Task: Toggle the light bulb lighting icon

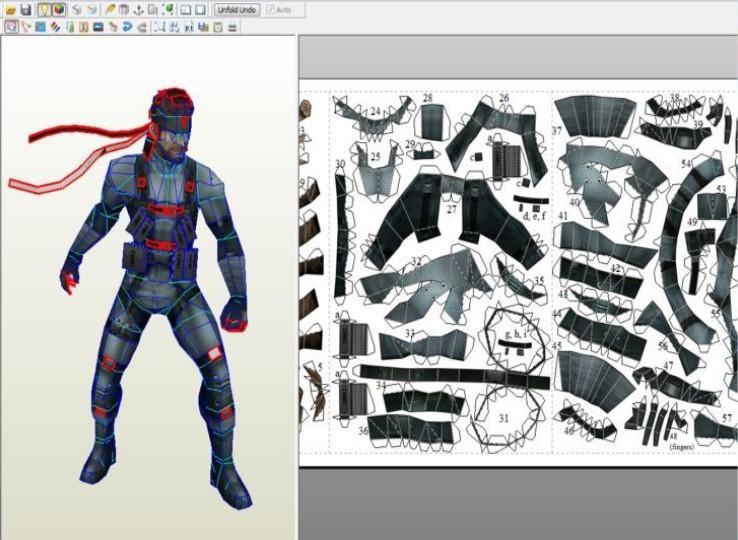Action: (x=44, y=9)
